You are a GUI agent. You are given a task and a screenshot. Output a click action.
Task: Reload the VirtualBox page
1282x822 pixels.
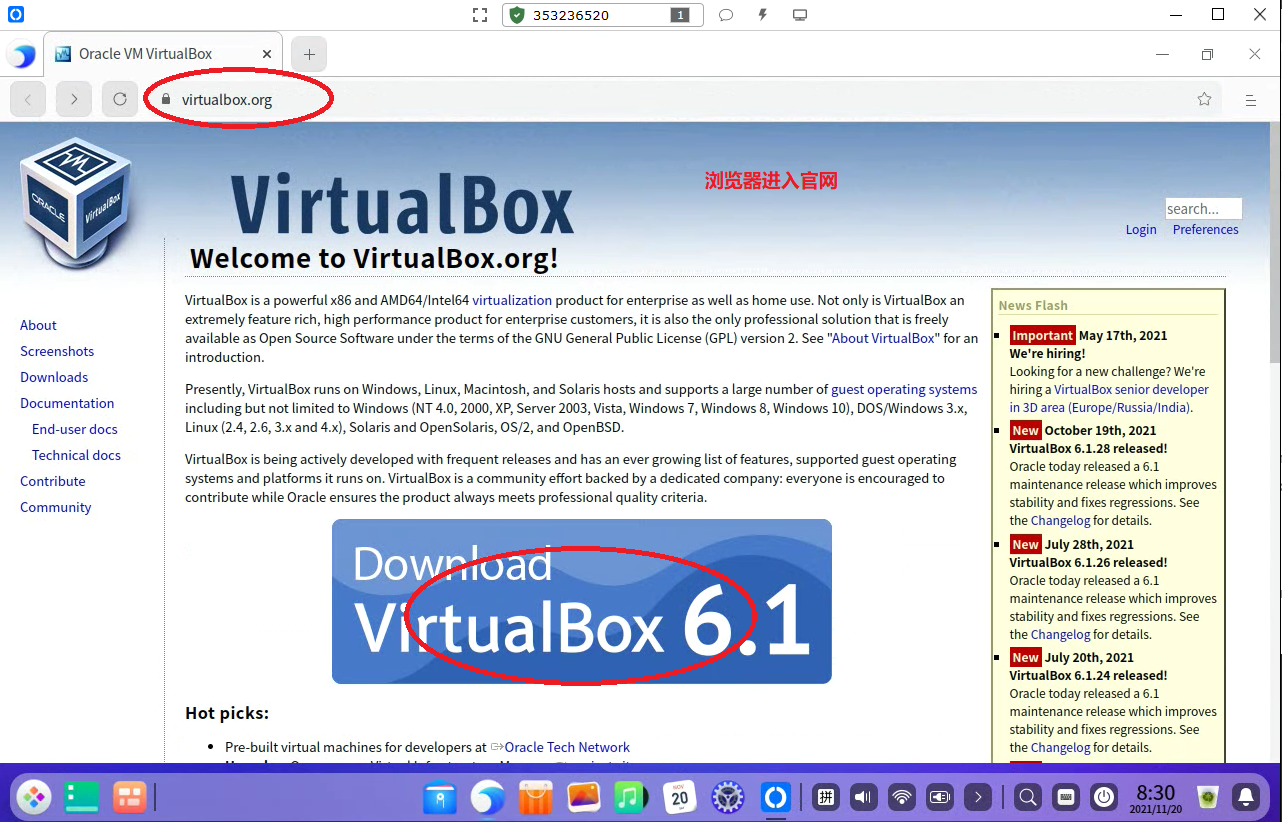120,99
